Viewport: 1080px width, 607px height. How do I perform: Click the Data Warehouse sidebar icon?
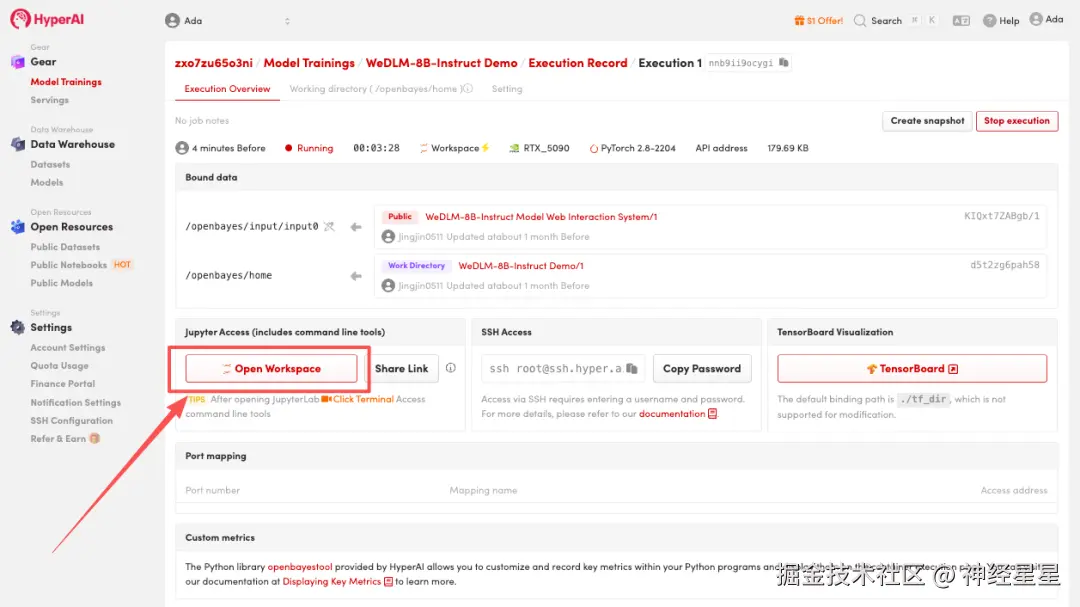[x=18, y=144]
